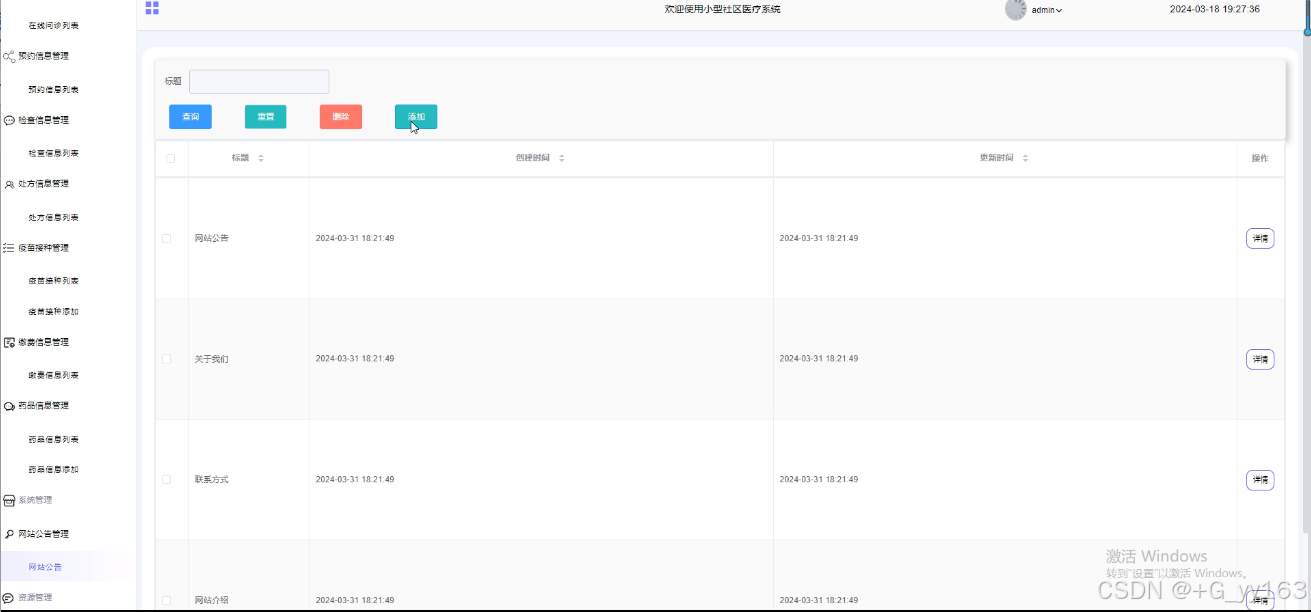Screen dimensions: 1311x612
Task: Sort table by 更新时间 column arrows
Action: point(1025,158)
